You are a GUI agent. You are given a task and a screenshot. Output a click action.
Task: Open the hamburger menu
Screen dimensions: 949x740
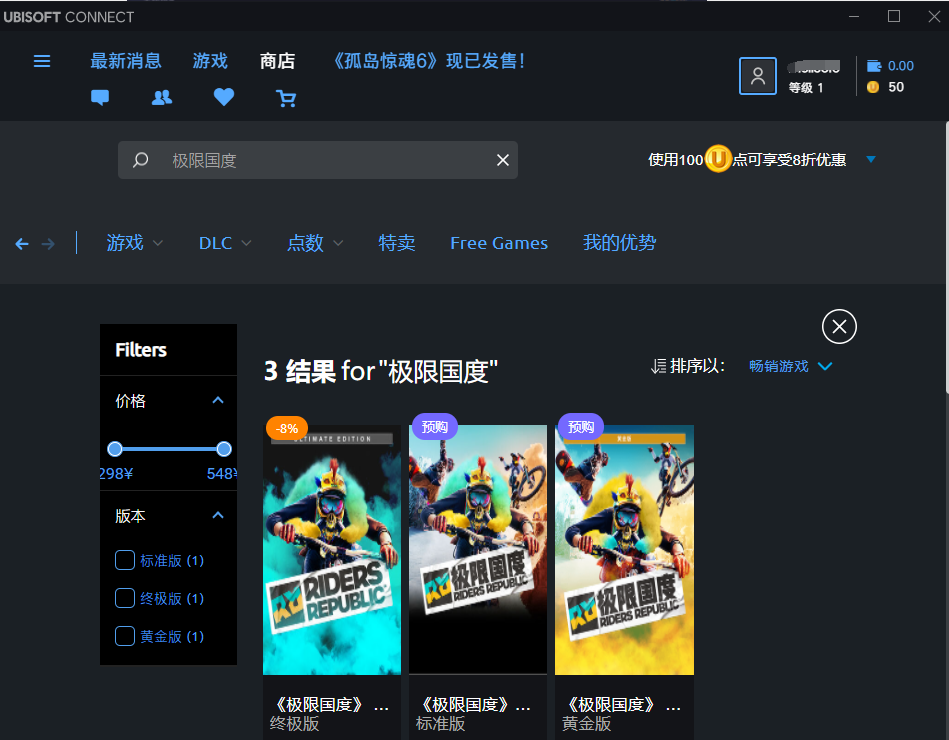click(42, 61)
